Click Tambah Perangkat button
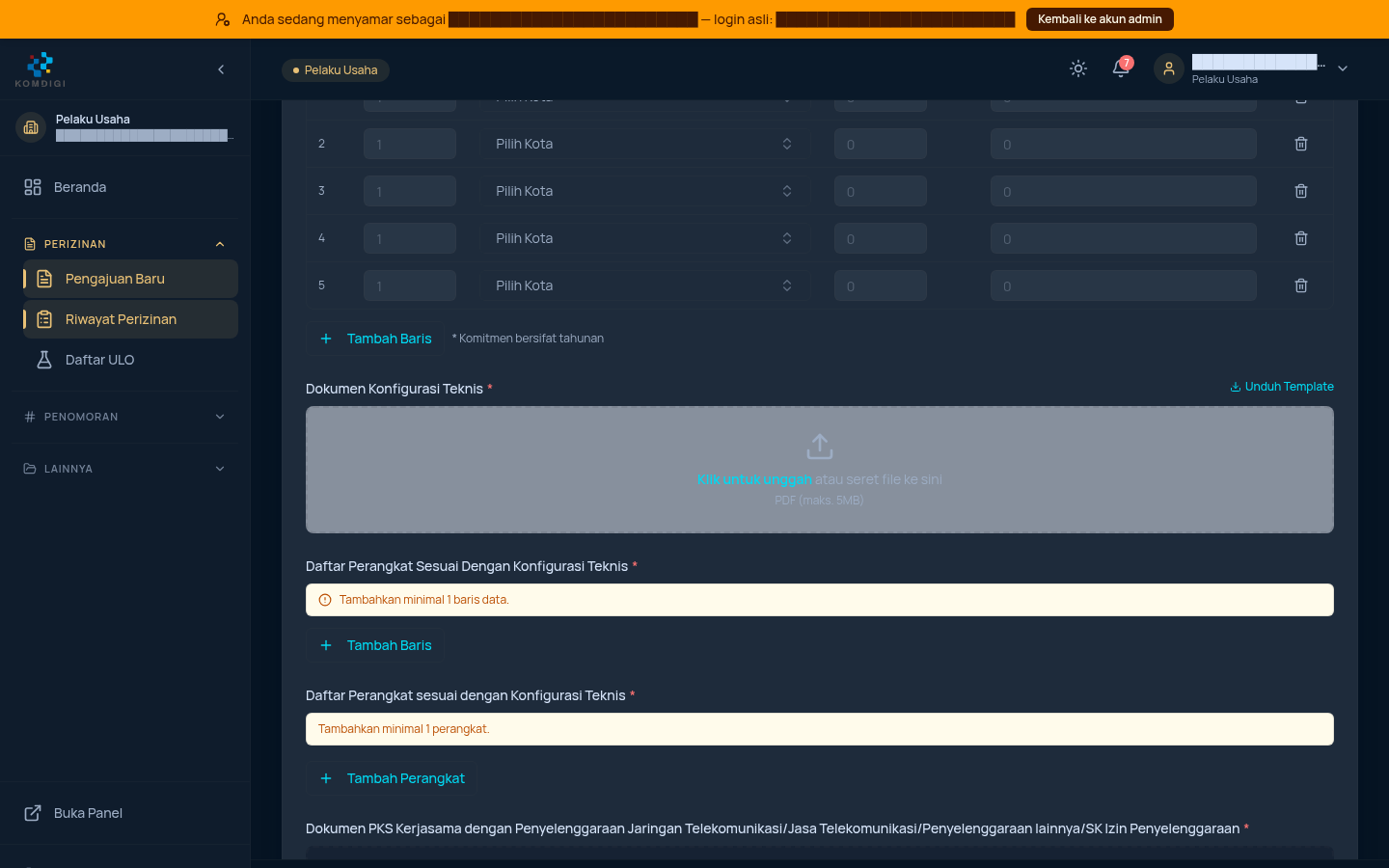This screenshot has width=1389, height=868. [x=391, y=778]
